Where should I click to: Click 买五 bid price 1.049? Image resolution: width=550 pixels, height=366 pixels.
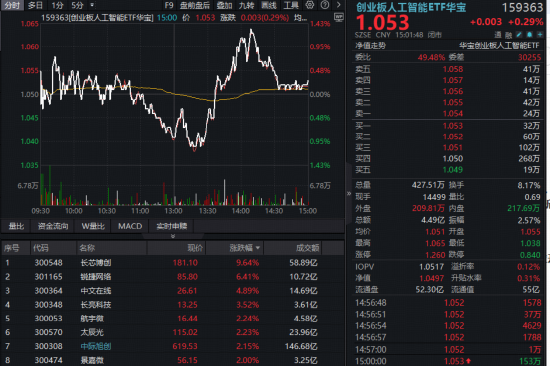[x=453, y=169]
